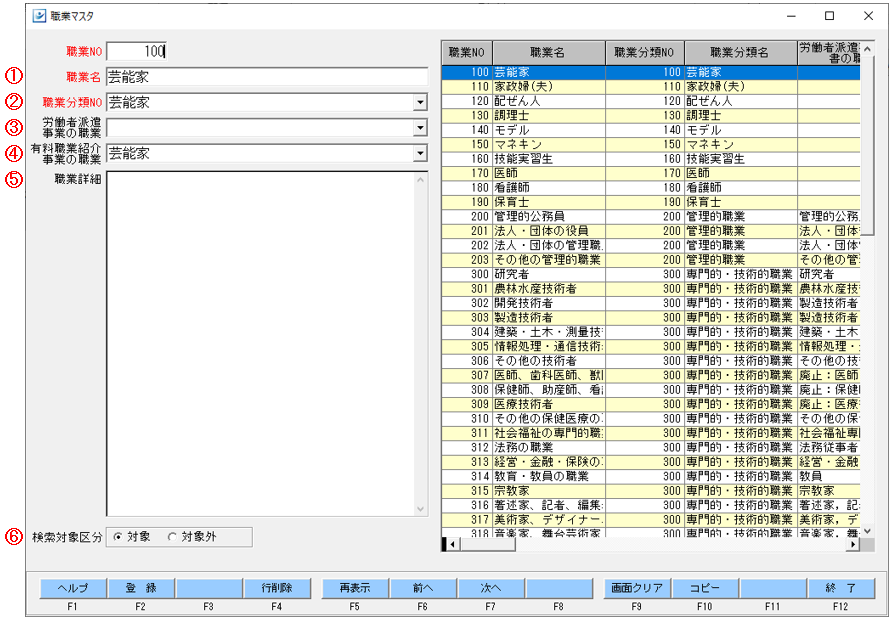Viewport: 889px width, 617px height.
Task: Select the highlighted 芸能家 row in table
Action: [651, 73]
